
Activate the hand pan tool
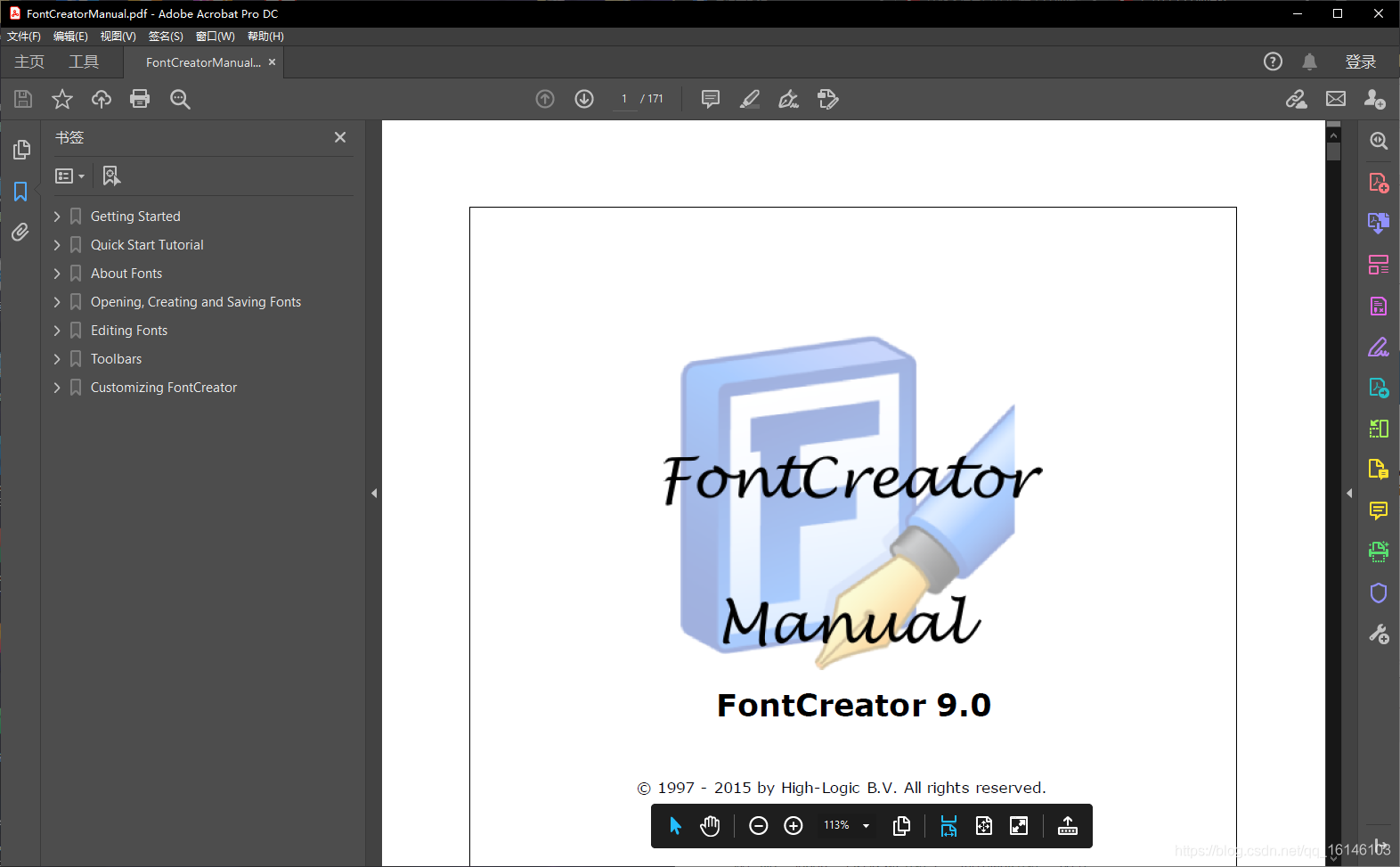(x=710, y=826)
